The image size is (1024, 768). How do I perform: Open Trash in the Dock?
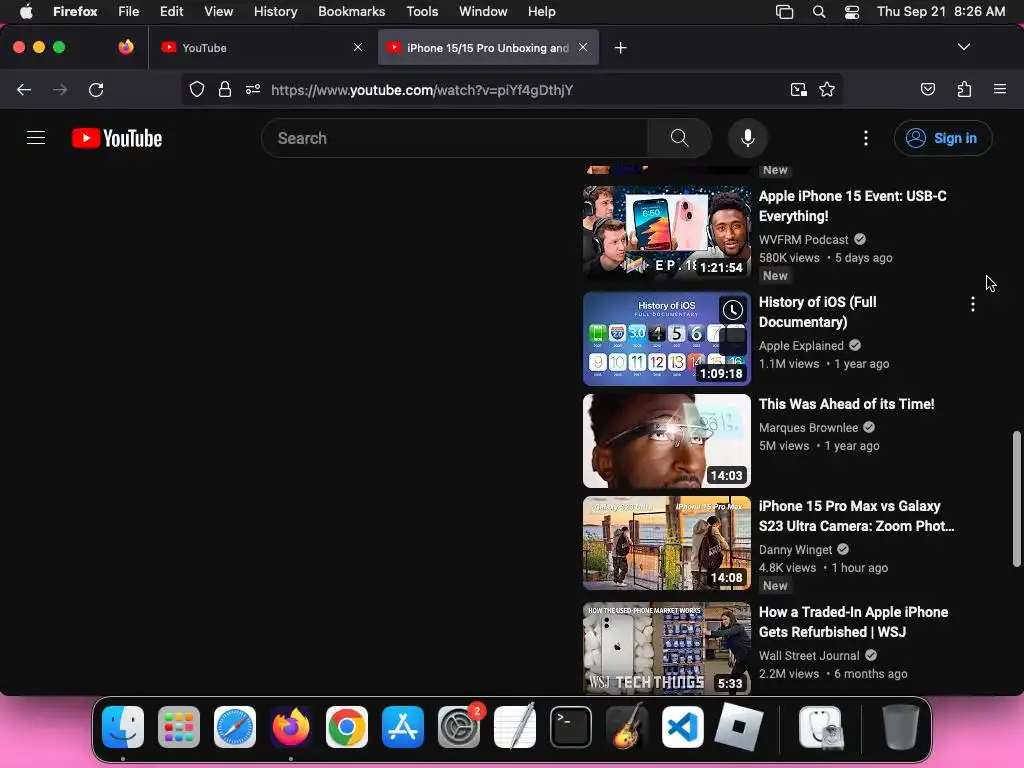click(x=900, y=727)
